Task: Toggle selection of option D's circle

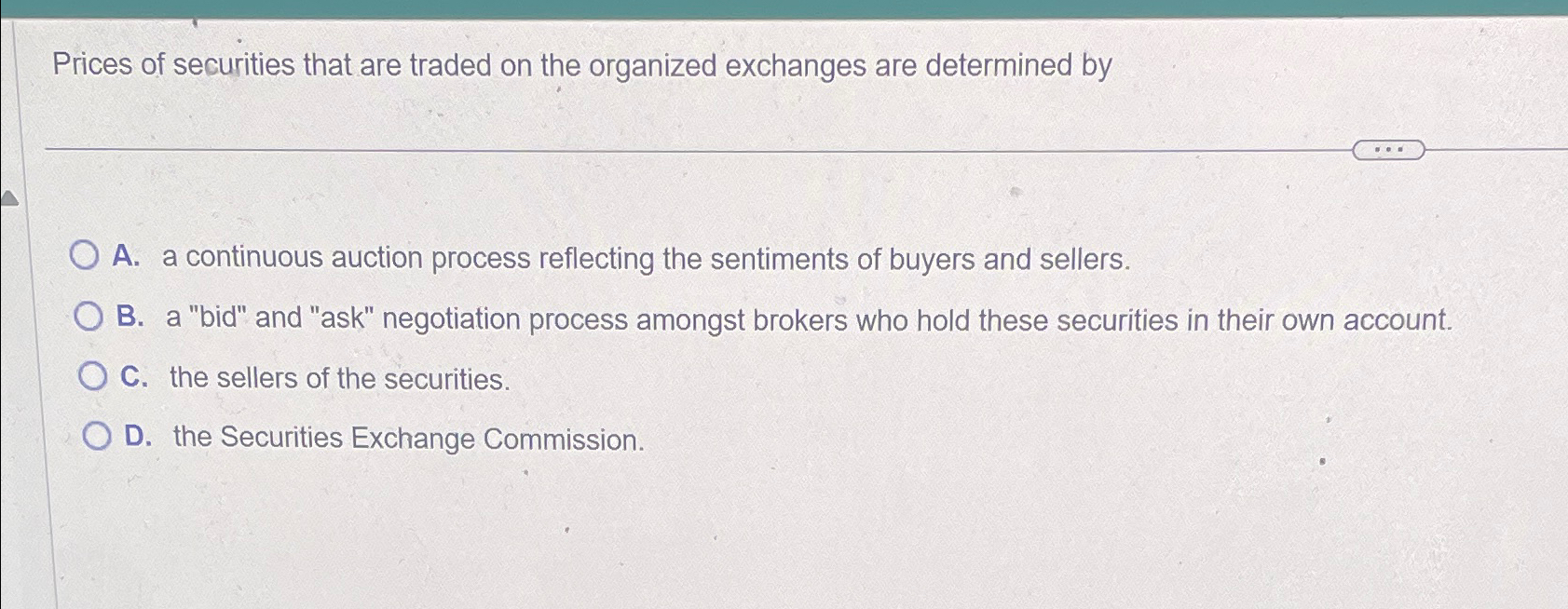Action: pyautogui.click(x=98, y=436)
